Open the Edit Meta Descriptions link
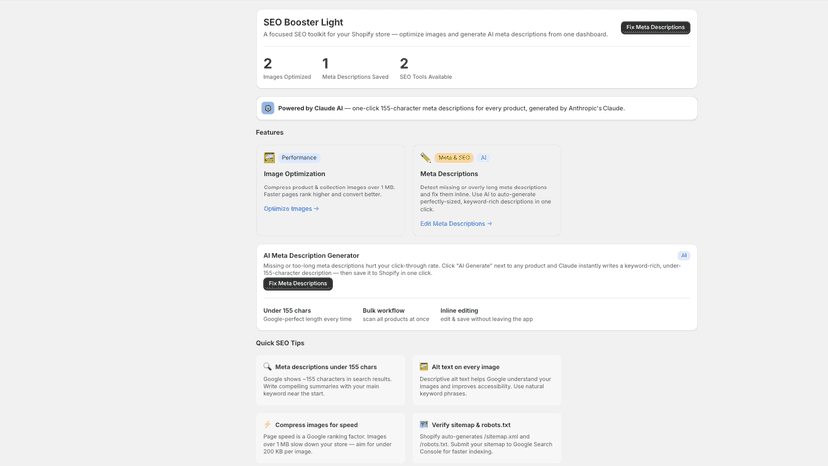Image resolution: width=828 pixels, height=466 pixels. 456,223
